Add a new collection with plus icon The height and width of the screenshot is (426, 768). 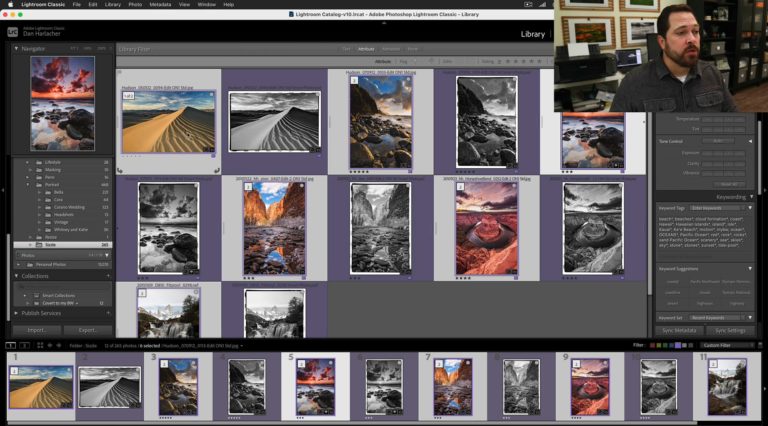coord(108,276)
